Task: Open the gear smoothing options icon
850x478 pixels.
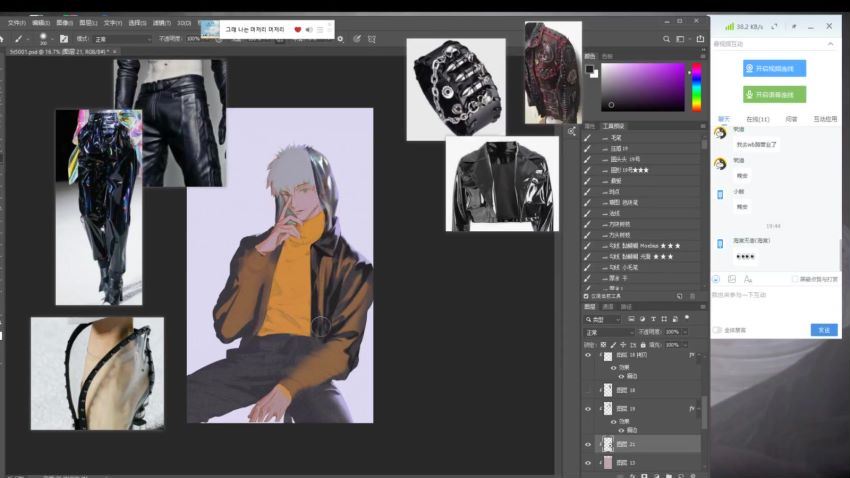Action: pos(340,39)
